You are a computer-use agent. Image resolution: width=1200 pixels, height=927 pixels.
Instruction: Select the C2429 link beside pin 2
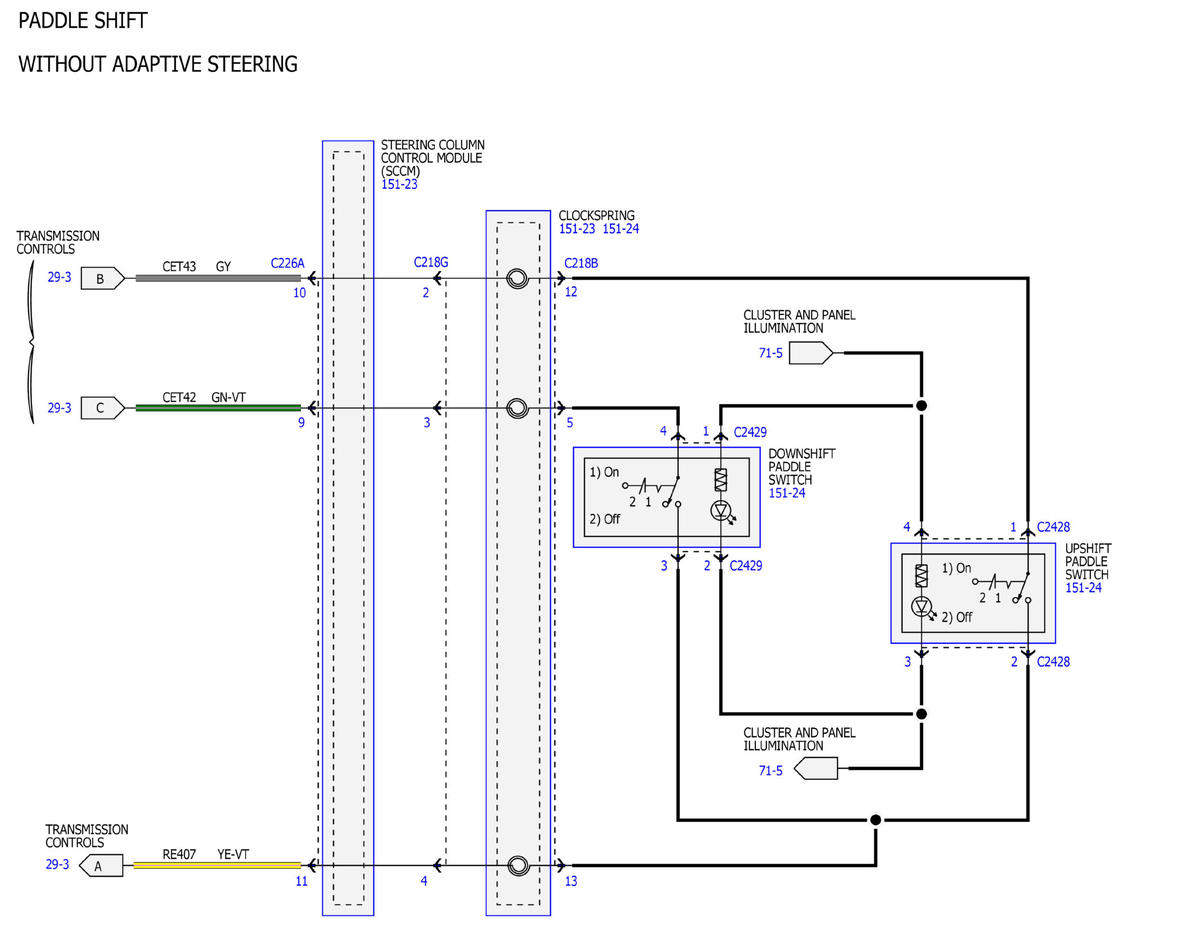tap(748, 566)
